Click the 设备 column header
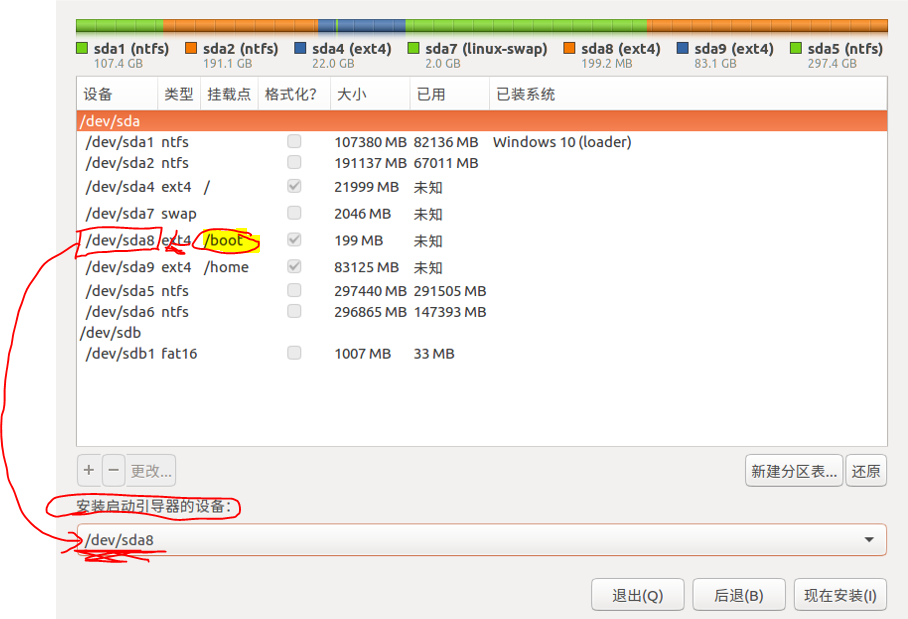The height and width of the screenshot is (619, 908). pos(117,94)
